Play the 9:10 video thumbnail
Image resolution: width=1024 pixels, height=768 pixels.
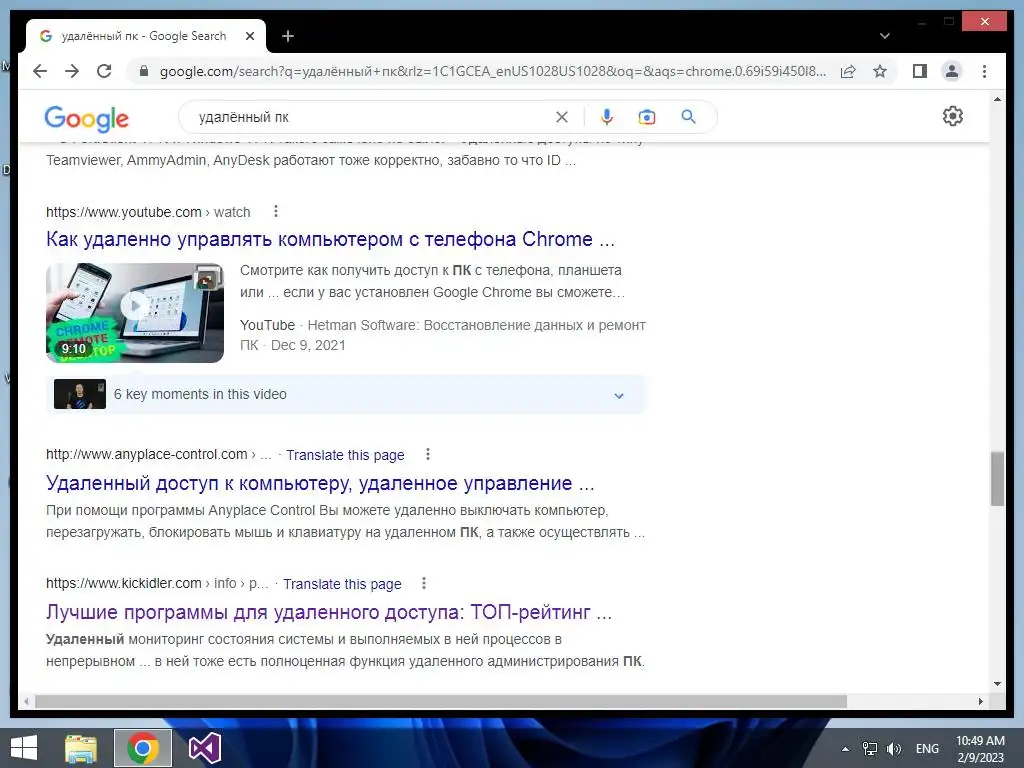click(x=135, y=313)
